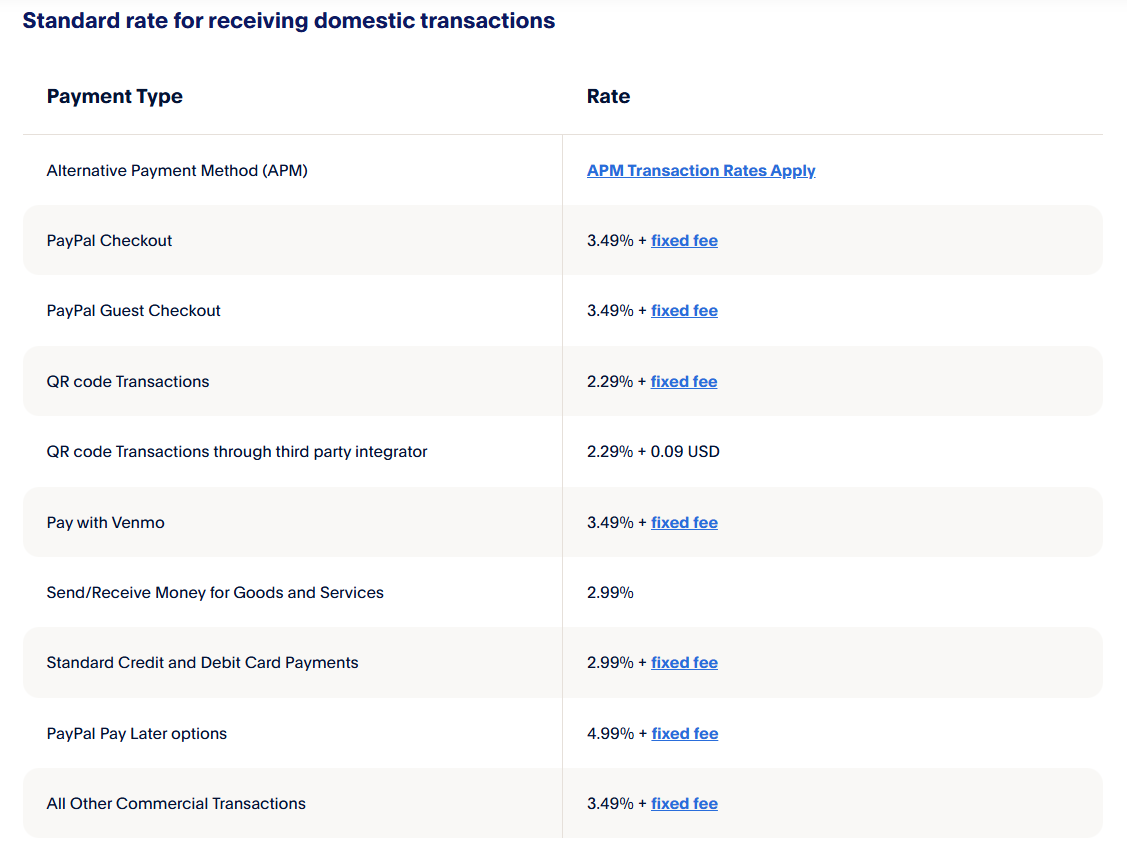Screen dimensions: 1127x851
Task: Click the 2.29% + 0.09 USD rate
Action: tap(653, 451)
